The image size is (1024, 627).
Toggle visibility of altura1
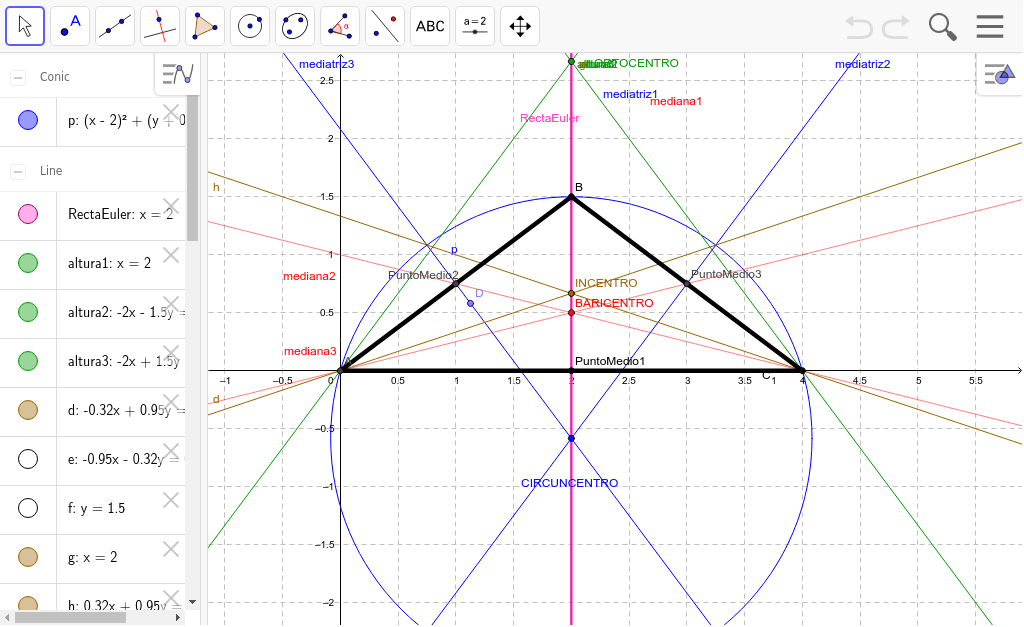[28, 263]
